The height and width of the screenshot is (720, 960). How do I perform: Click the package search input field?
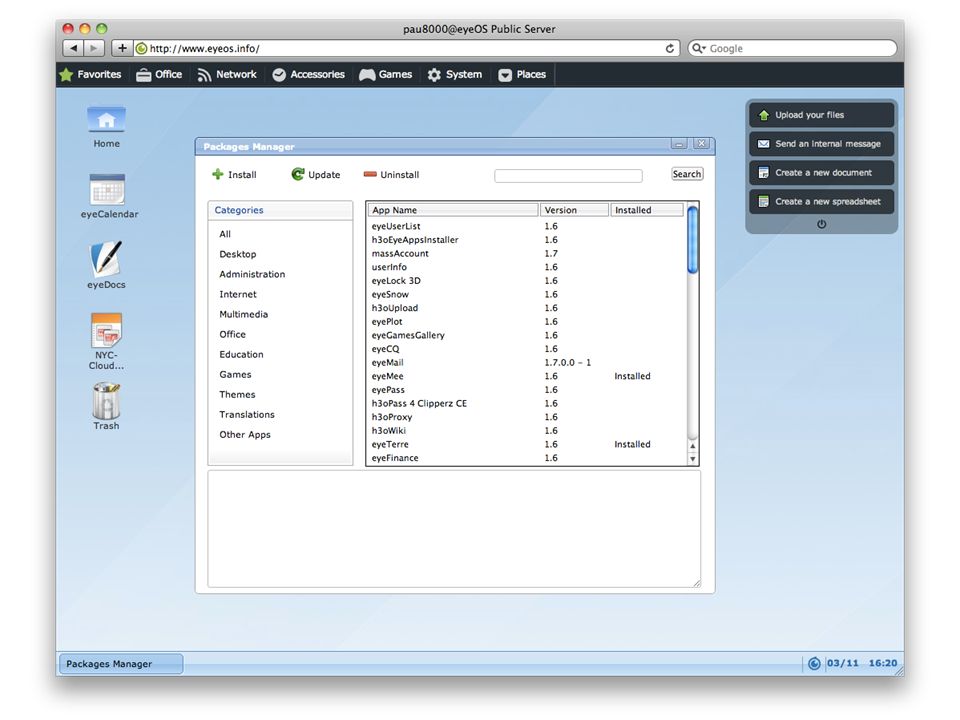(x=568, y=176)
